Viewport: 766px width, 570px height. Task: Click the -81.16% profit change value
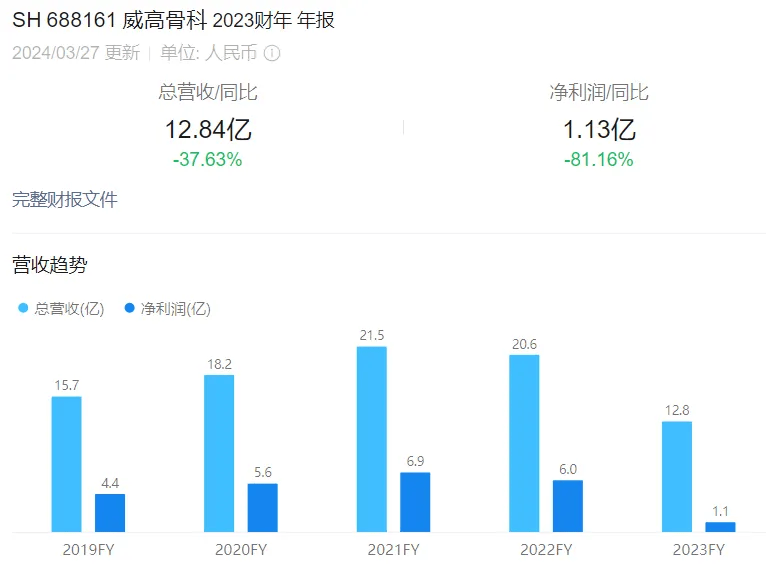tap(599, 159)
